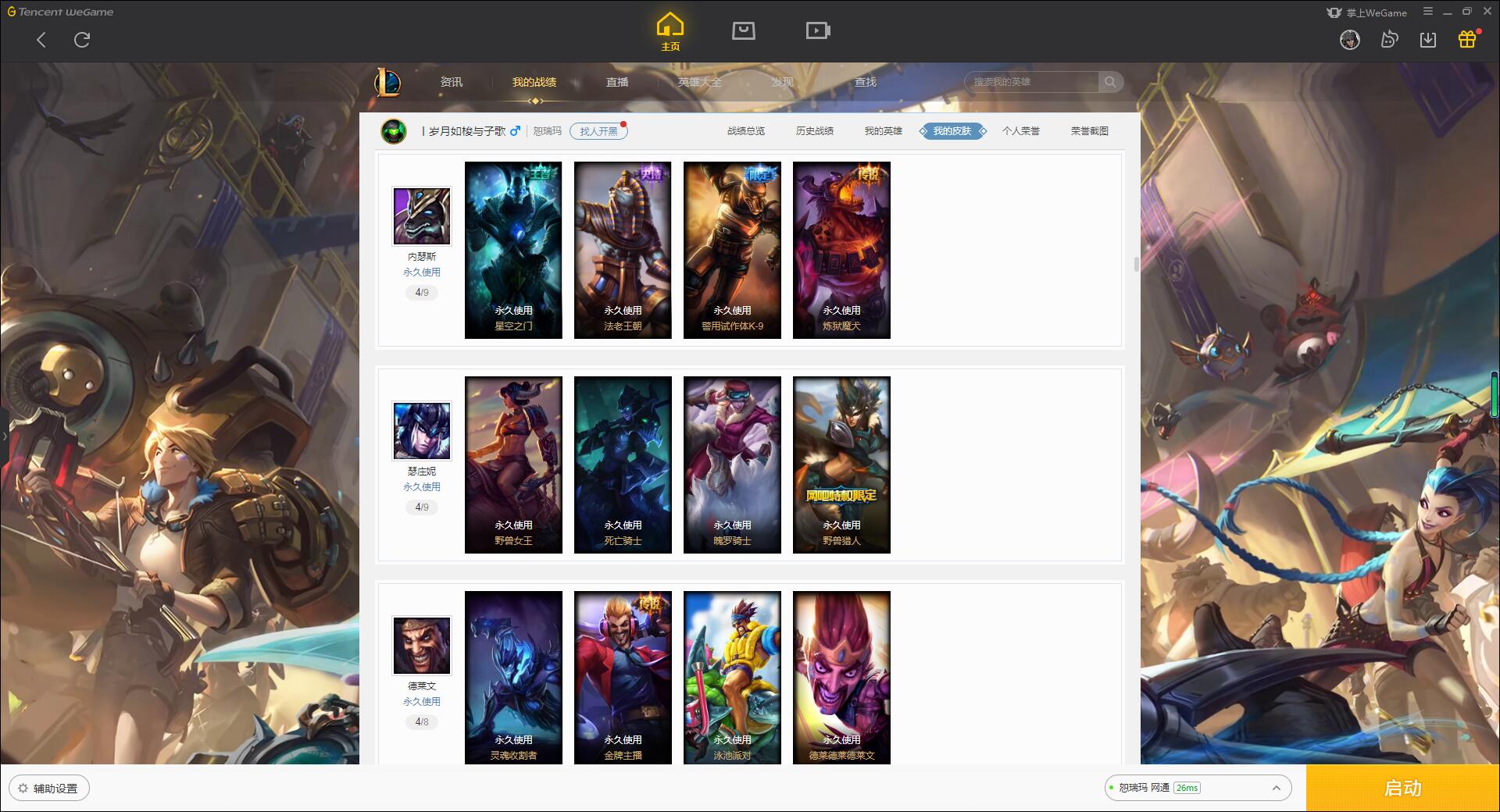Open the 德莱德莱德莱文 skin card
1500x812 pixels.
(841, 677)
